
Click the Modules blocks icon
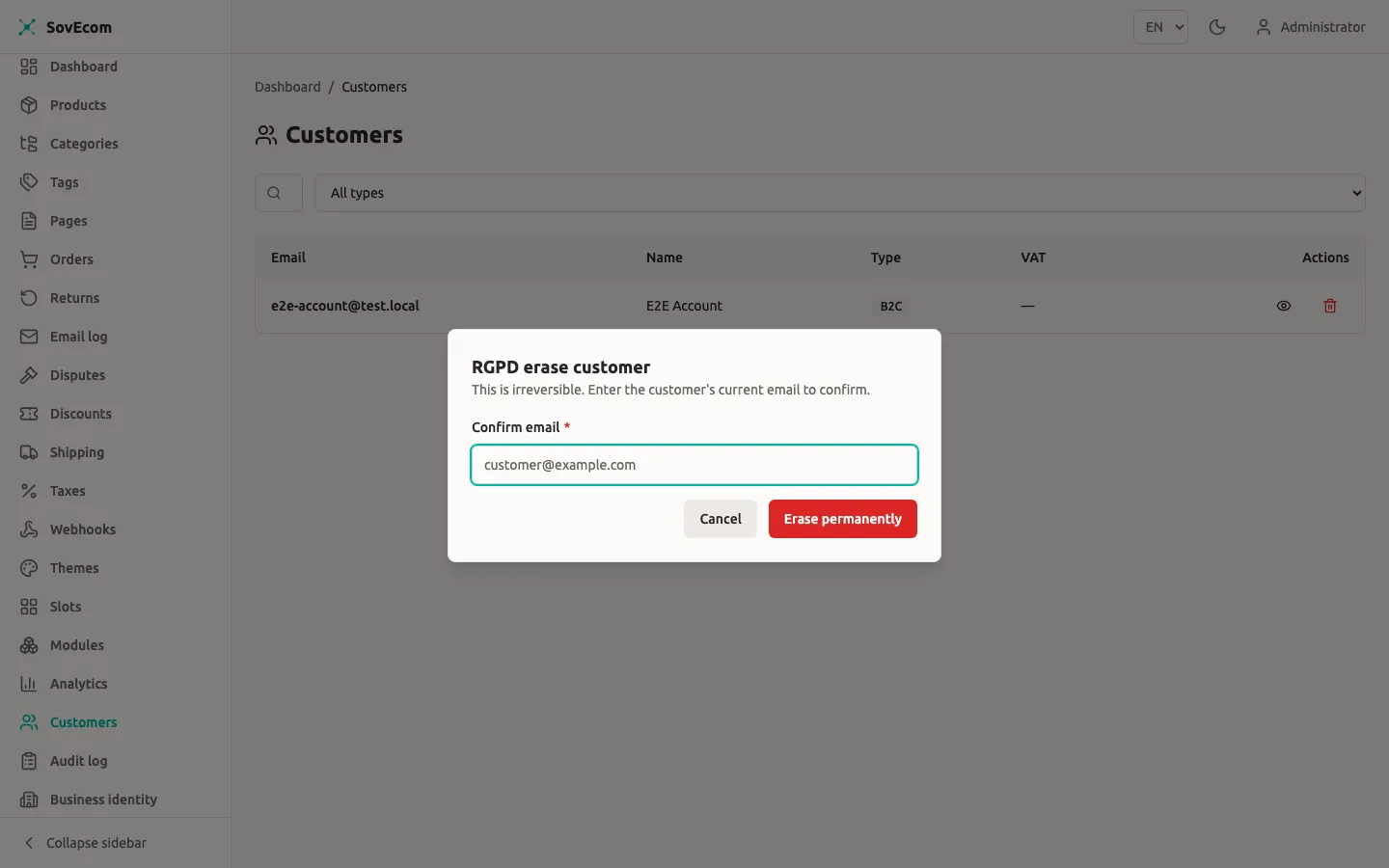[29, 645]
